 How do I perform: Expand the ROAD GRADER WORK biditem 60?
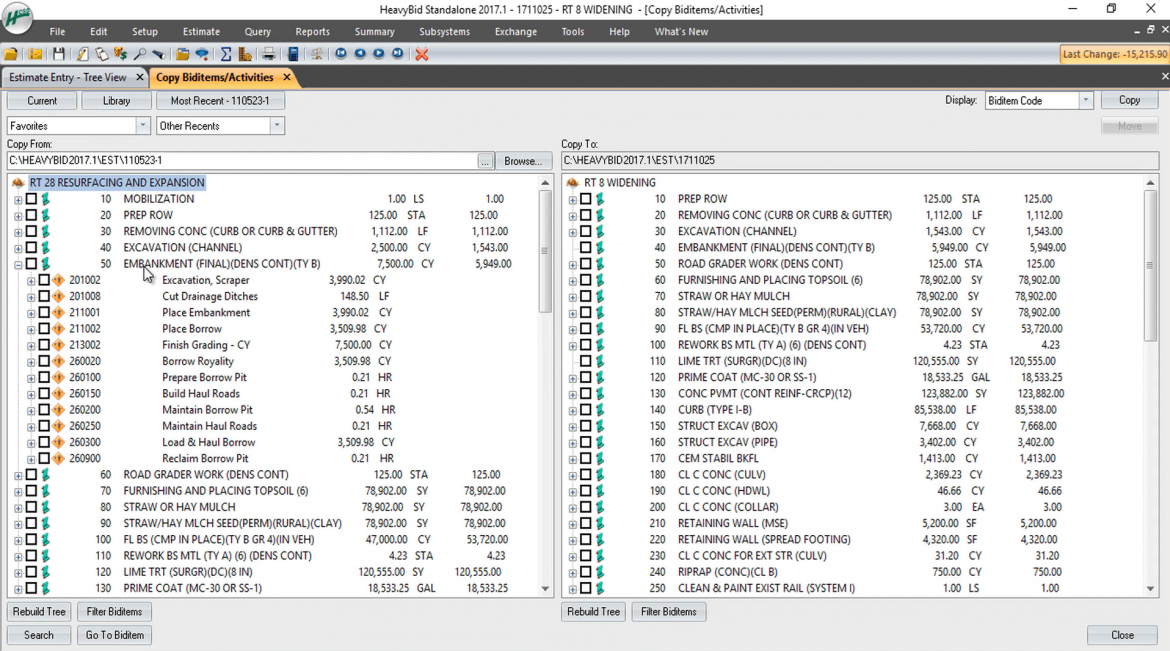19,474
